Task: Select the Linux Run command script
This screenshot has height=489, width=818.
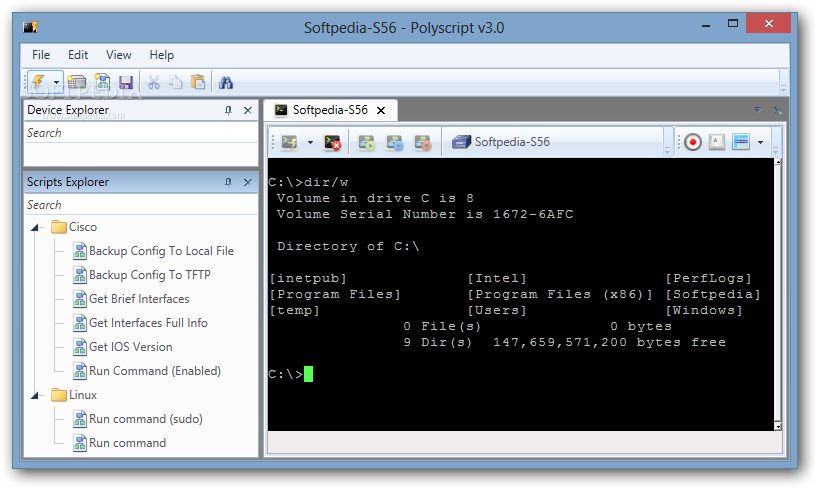Action: coord(120,443)
